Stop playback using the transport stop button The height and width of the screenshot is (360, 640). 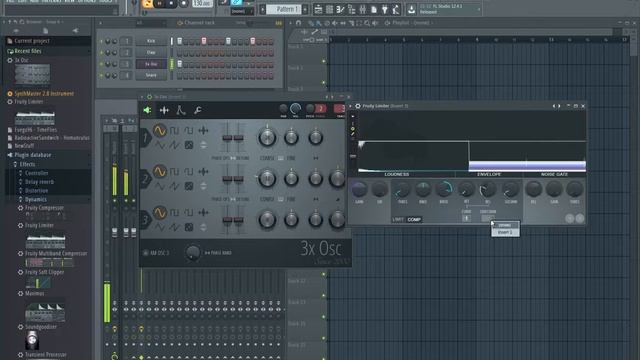(x=171, y=3)
